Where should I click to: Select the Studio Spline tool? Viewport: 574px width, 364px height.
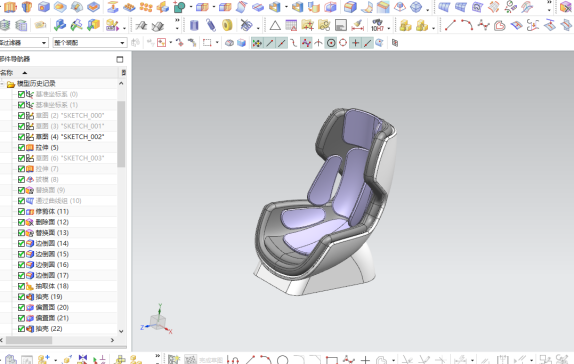(x=483, y=25)
